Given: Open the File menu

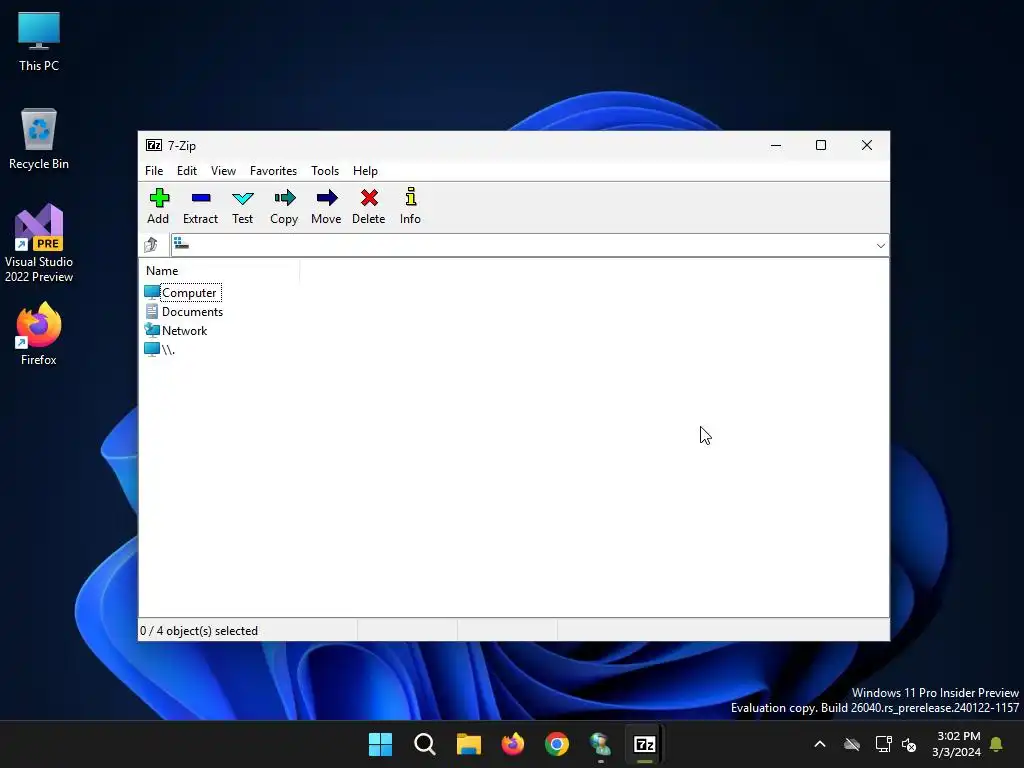Looking at the screenshot, I should coord(154,170).
